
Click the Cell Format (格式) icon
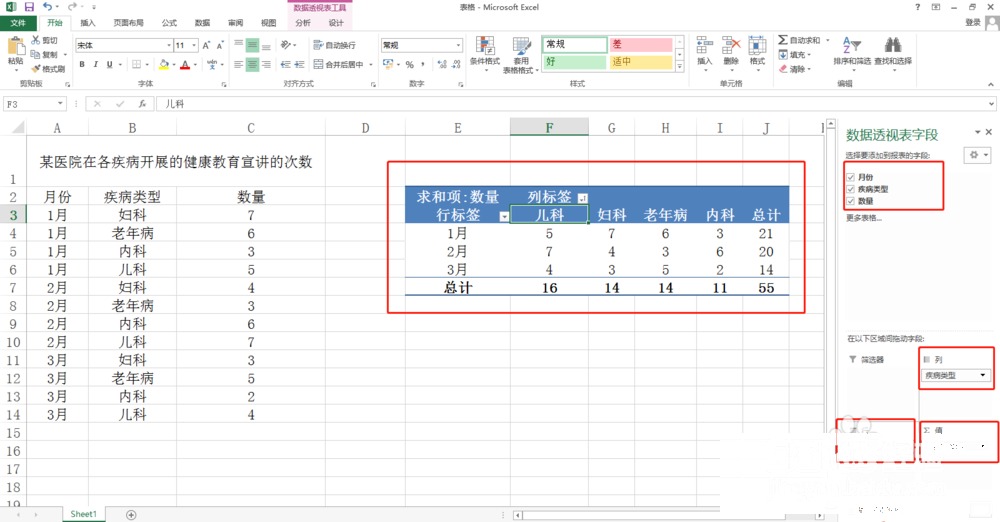point(757,45)
